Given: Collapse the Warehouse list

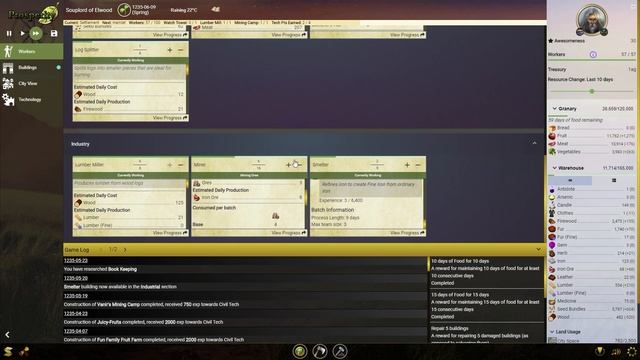Looking at the screenshot, I should pyautogui.click(x=554, y=168).
